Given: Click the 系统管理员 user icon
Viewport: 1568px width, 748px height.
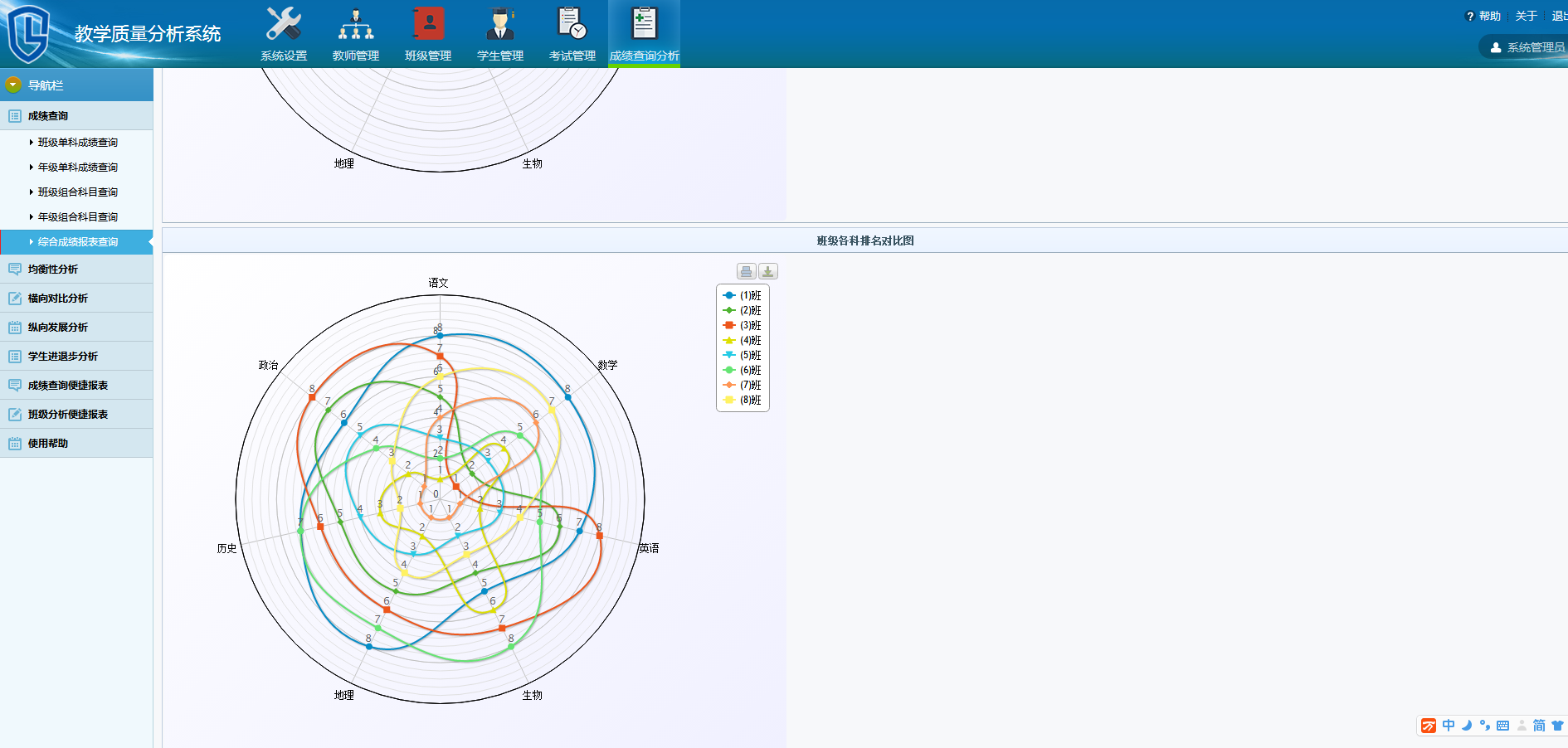Looking at the screenshot, I should [x=1496, y=47].
